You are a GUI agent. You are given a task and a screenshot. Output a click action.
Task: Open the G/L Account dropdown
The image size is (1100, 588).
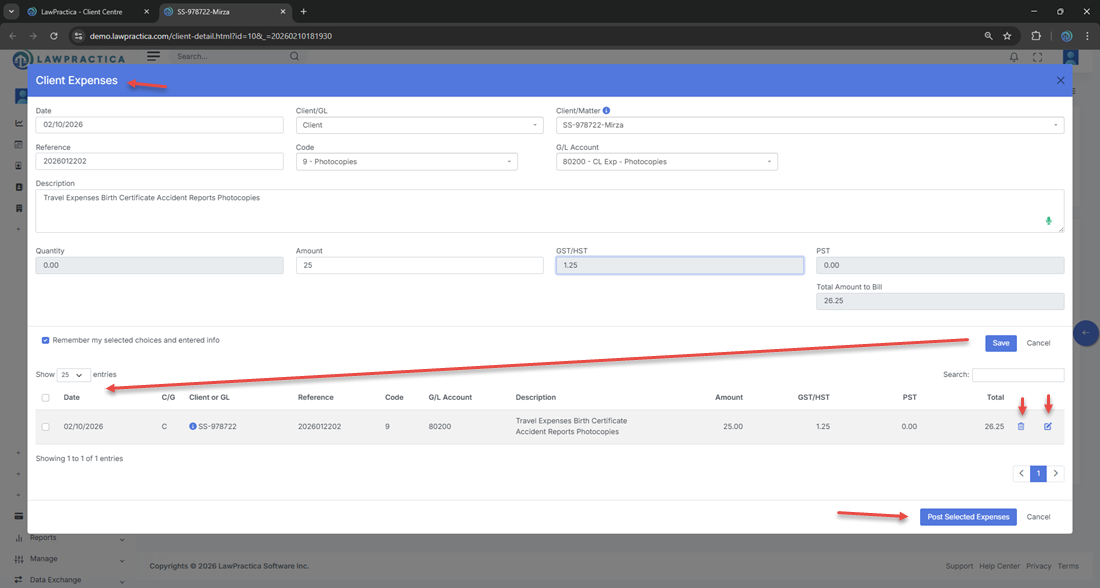click(x=666, y=162)
